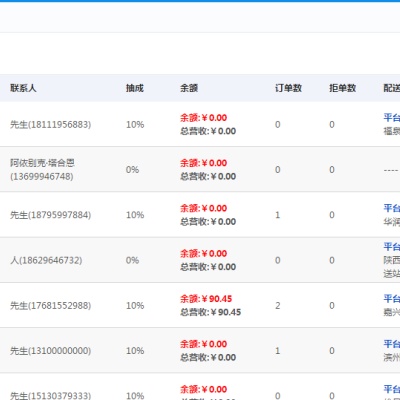Click 10% commission for 18795997884 row
The image size is (400, 400).
[135, 215]
